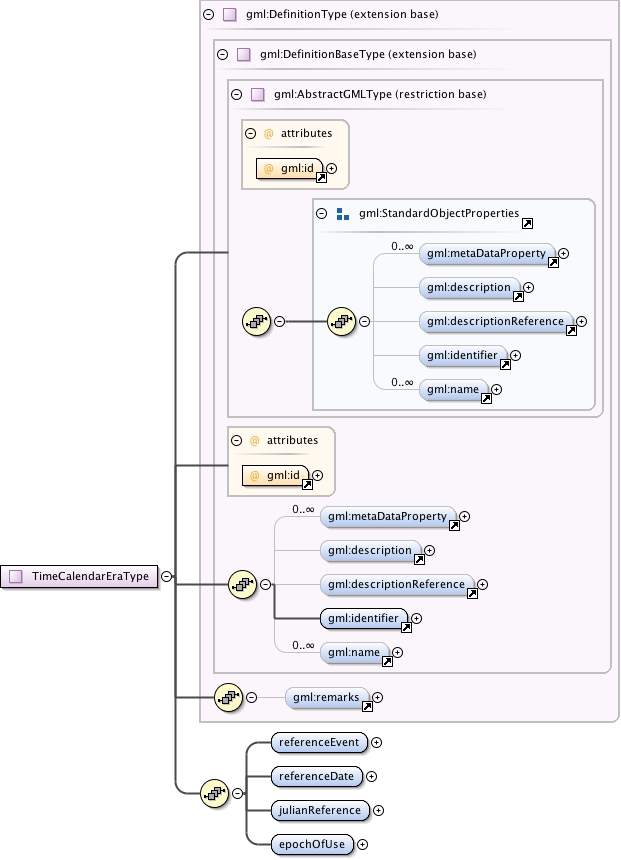Follow reference arrow of gml:description in StandardObjectProperties
621x860 pixels.
[518, 297]
